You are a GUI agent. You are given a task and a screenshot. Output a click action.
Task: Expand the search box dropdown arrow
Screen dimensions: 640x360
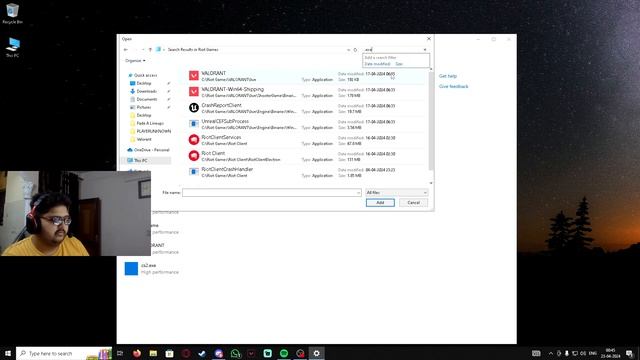click(x=425, y=49)
